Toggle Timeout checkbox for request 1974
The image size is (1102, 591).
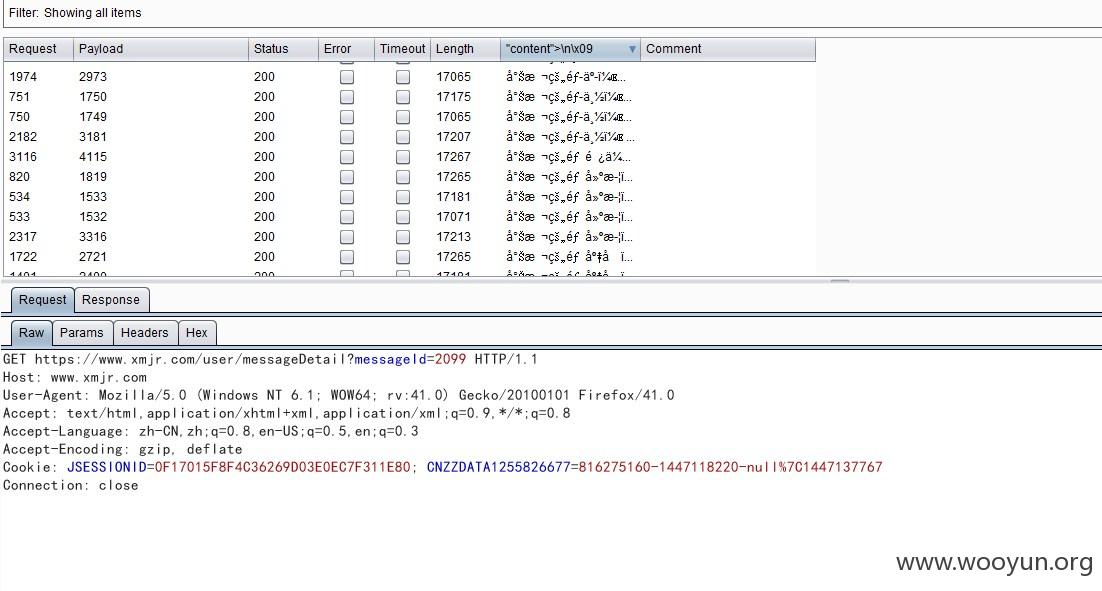point(403,77)
